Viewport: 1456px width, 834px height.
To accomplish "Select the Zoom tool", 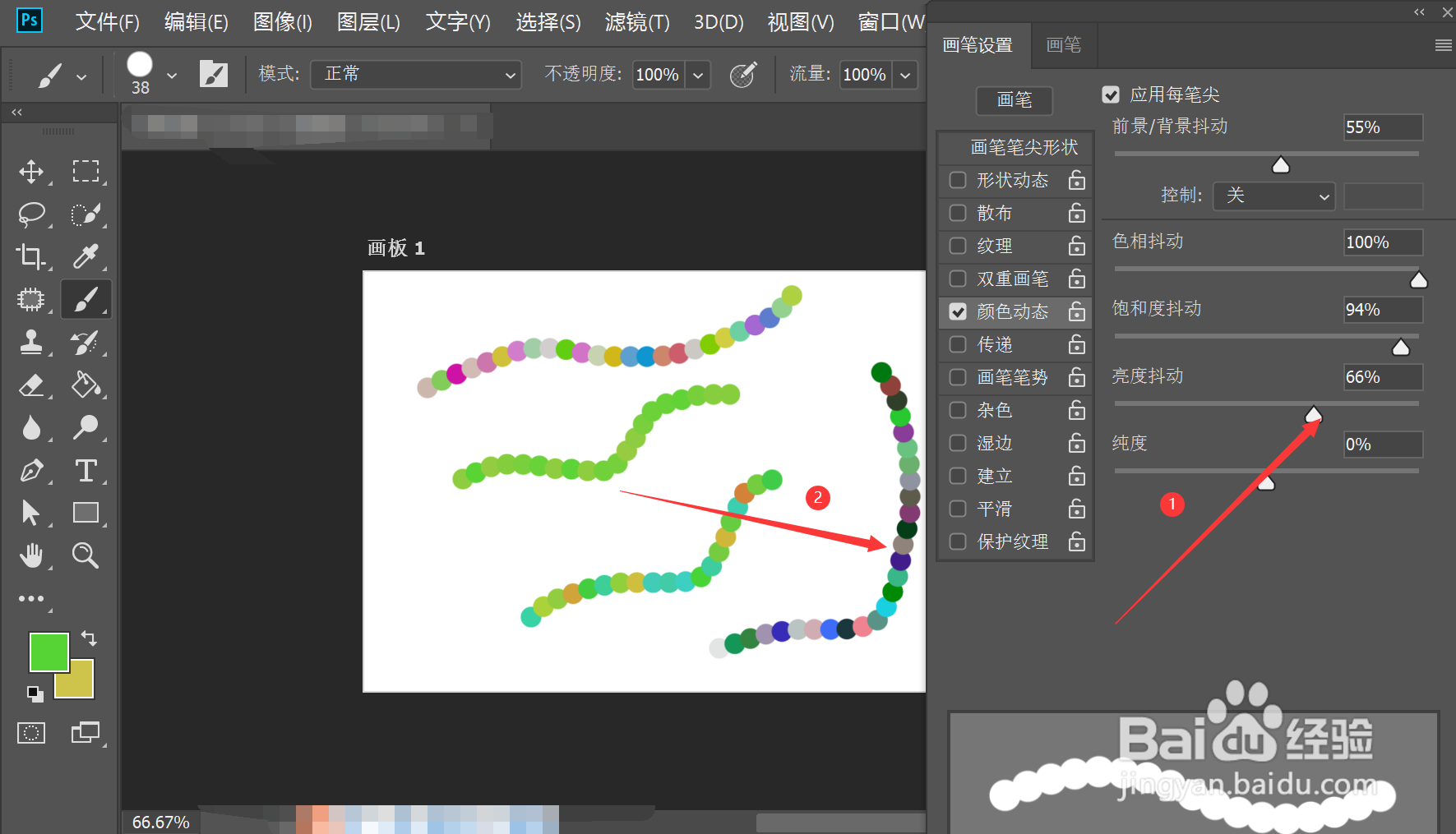I will point(86,555).
